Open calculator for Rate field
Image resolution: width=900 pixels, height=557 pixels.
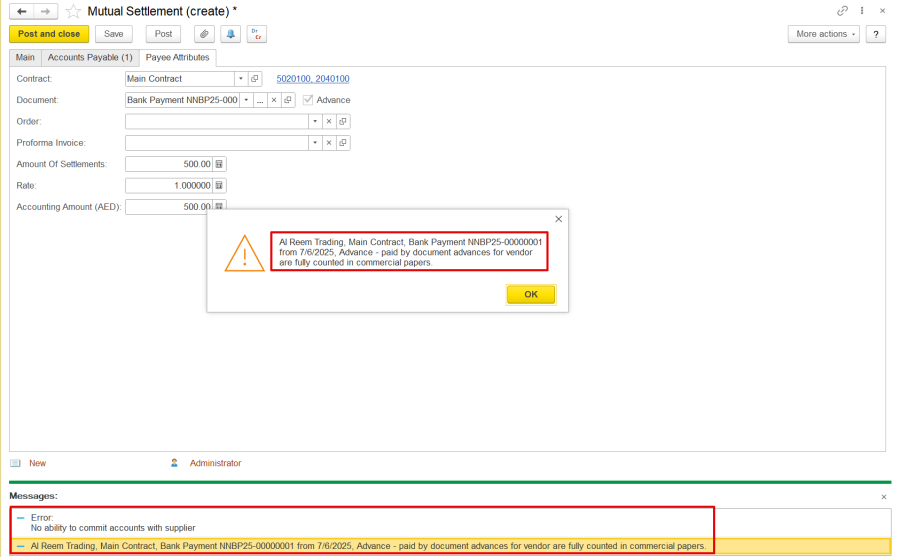coord(220,186)
